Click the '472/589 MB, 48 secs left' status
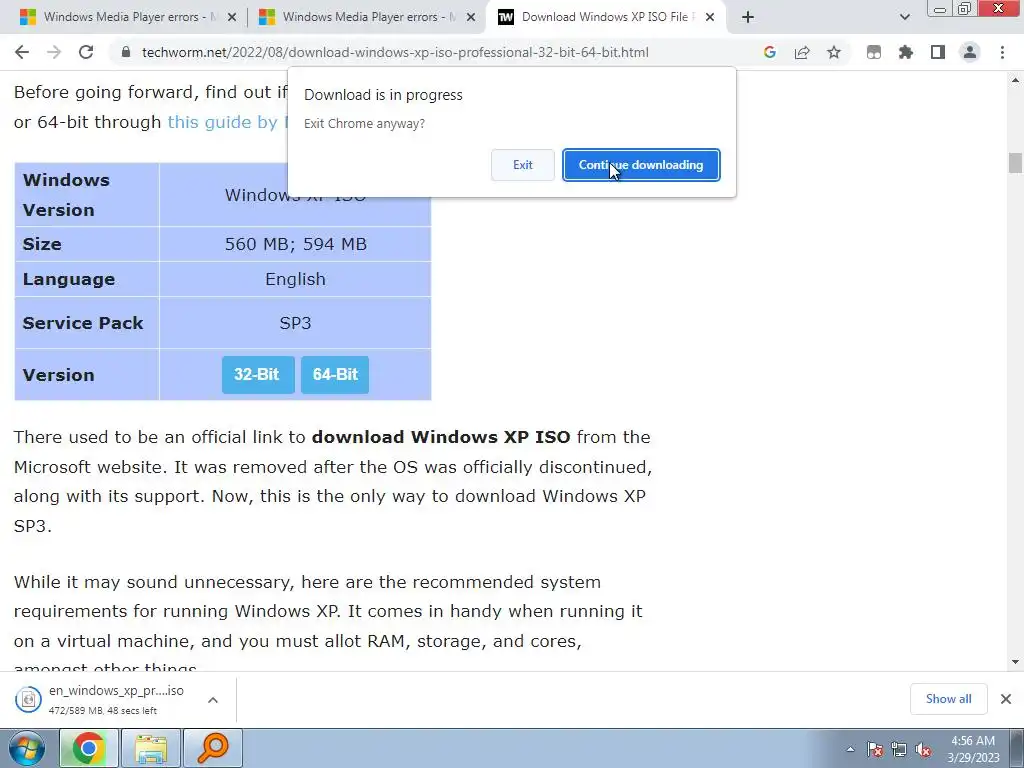Screen dimensions: 1024x768 click(x=103, y=711)
